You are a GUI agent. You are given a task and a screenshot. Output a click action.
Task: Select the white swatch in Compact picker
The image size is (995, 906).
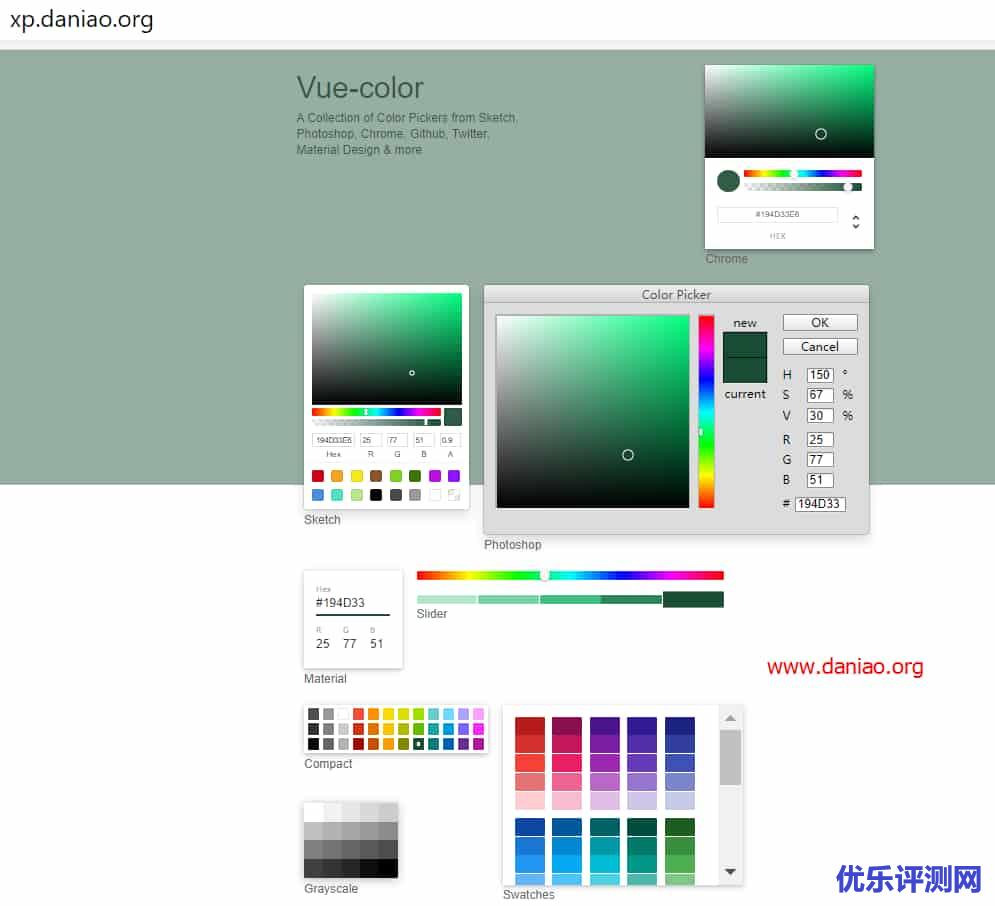pos(343,714)
